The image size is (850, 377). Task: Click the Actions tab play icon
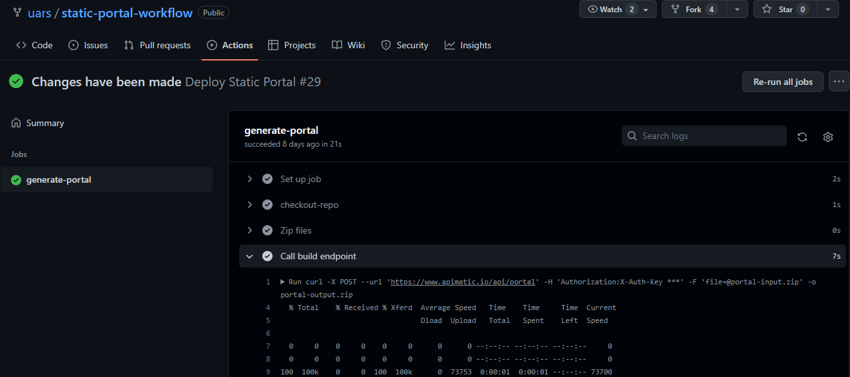212,45
